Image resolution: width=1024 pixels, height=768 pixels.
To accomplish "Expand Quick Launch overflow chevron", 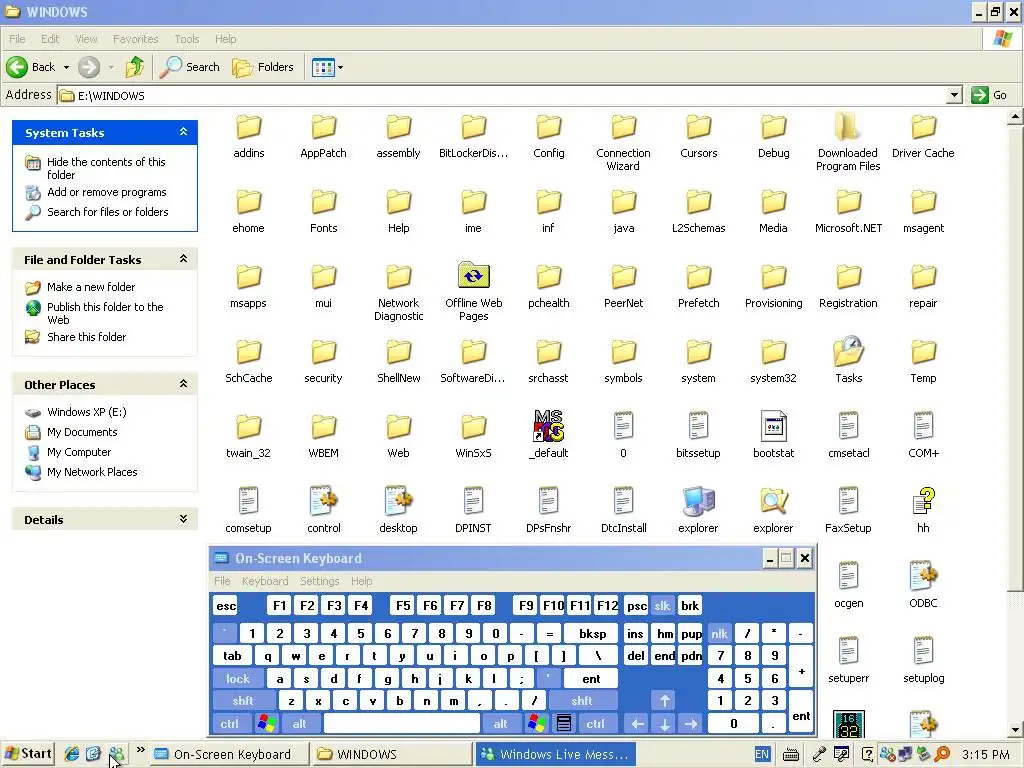I will pos(140,749).
